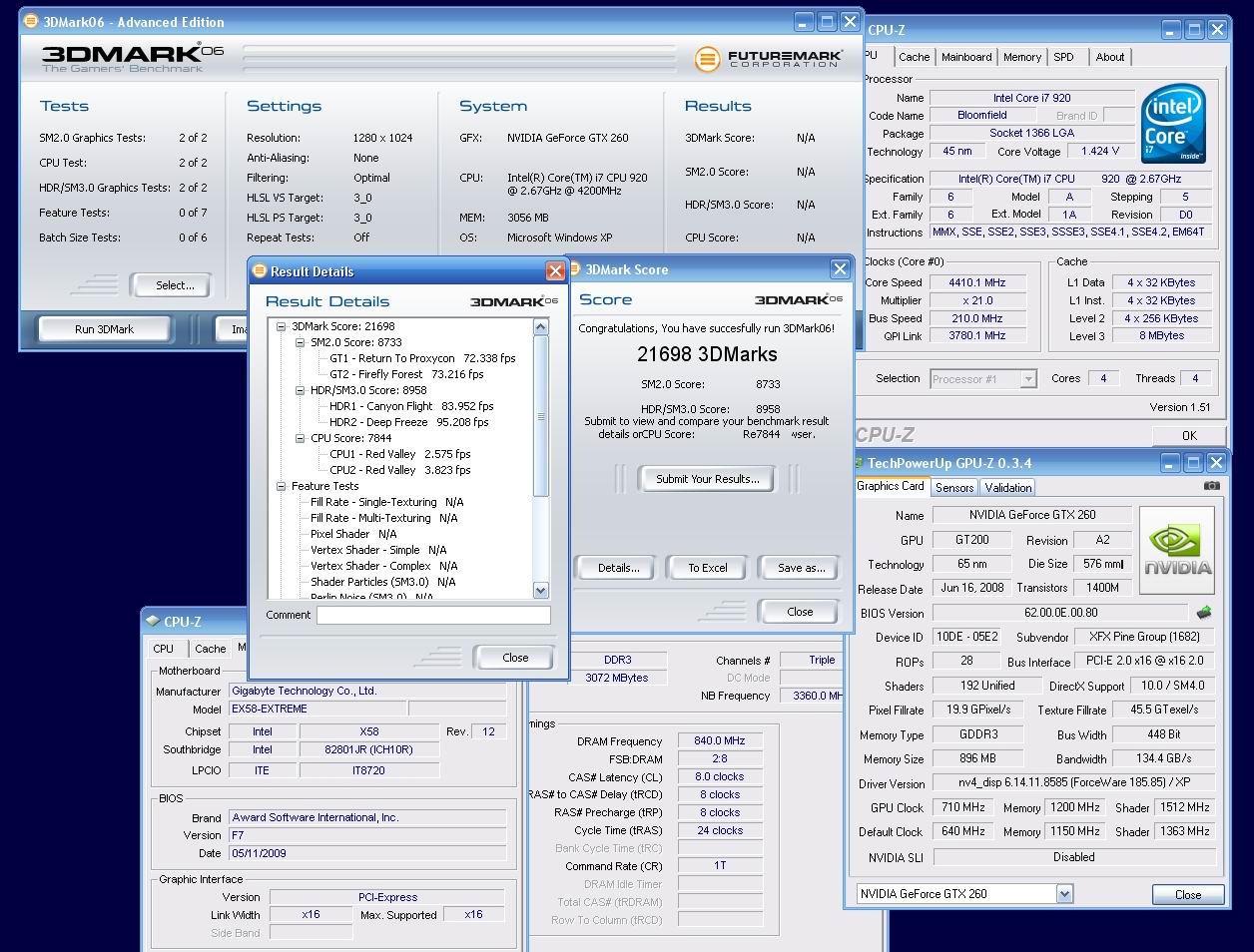Image resolution: width=1254 pixels, height=952 pixels.
Task: Click the OK button in CPU-Z
Action: [x=1188, y=436]
